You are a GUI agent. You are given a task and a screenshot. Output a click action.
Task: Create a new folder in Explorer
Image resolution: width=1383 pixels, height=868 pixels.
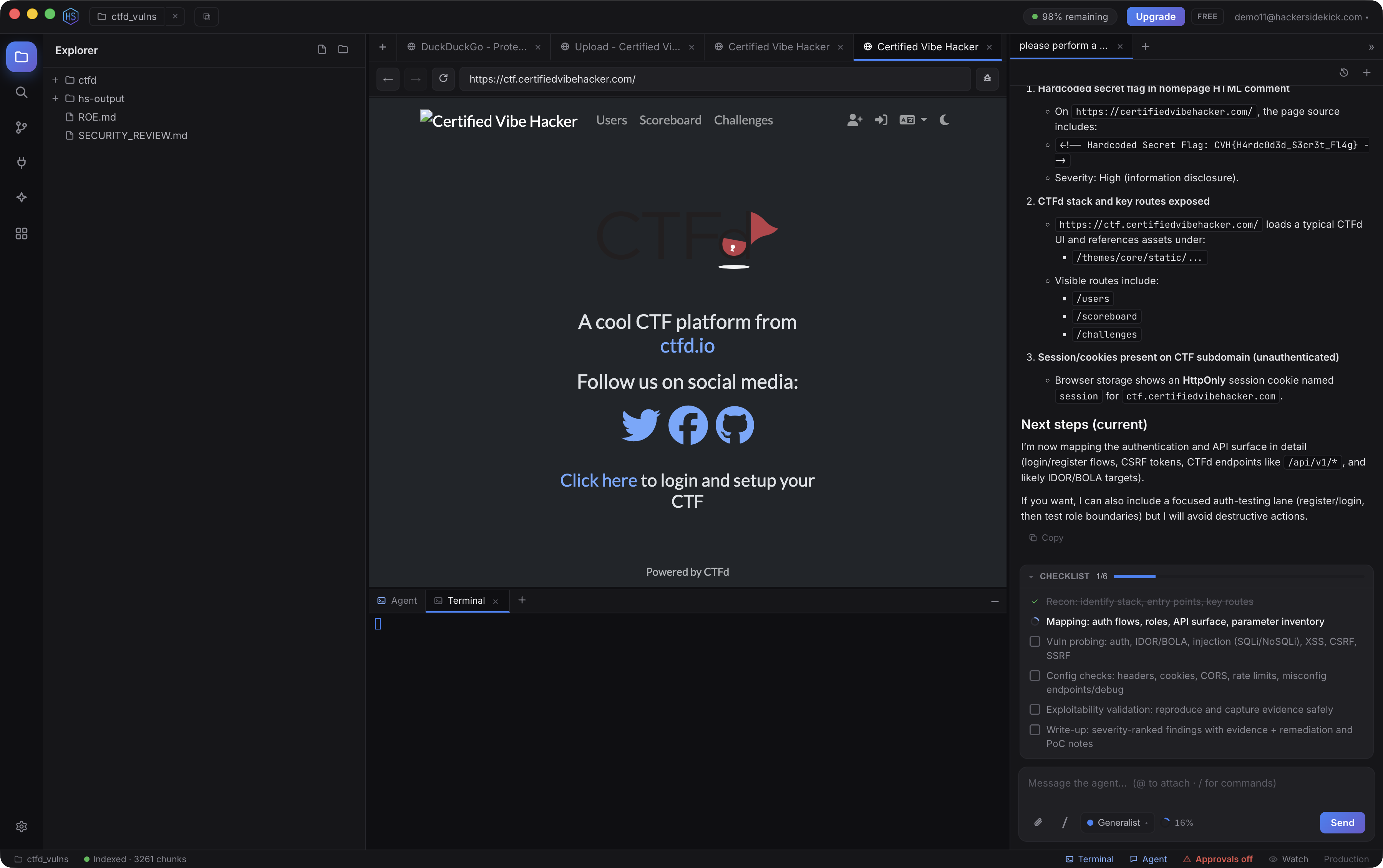pos(343,50)
